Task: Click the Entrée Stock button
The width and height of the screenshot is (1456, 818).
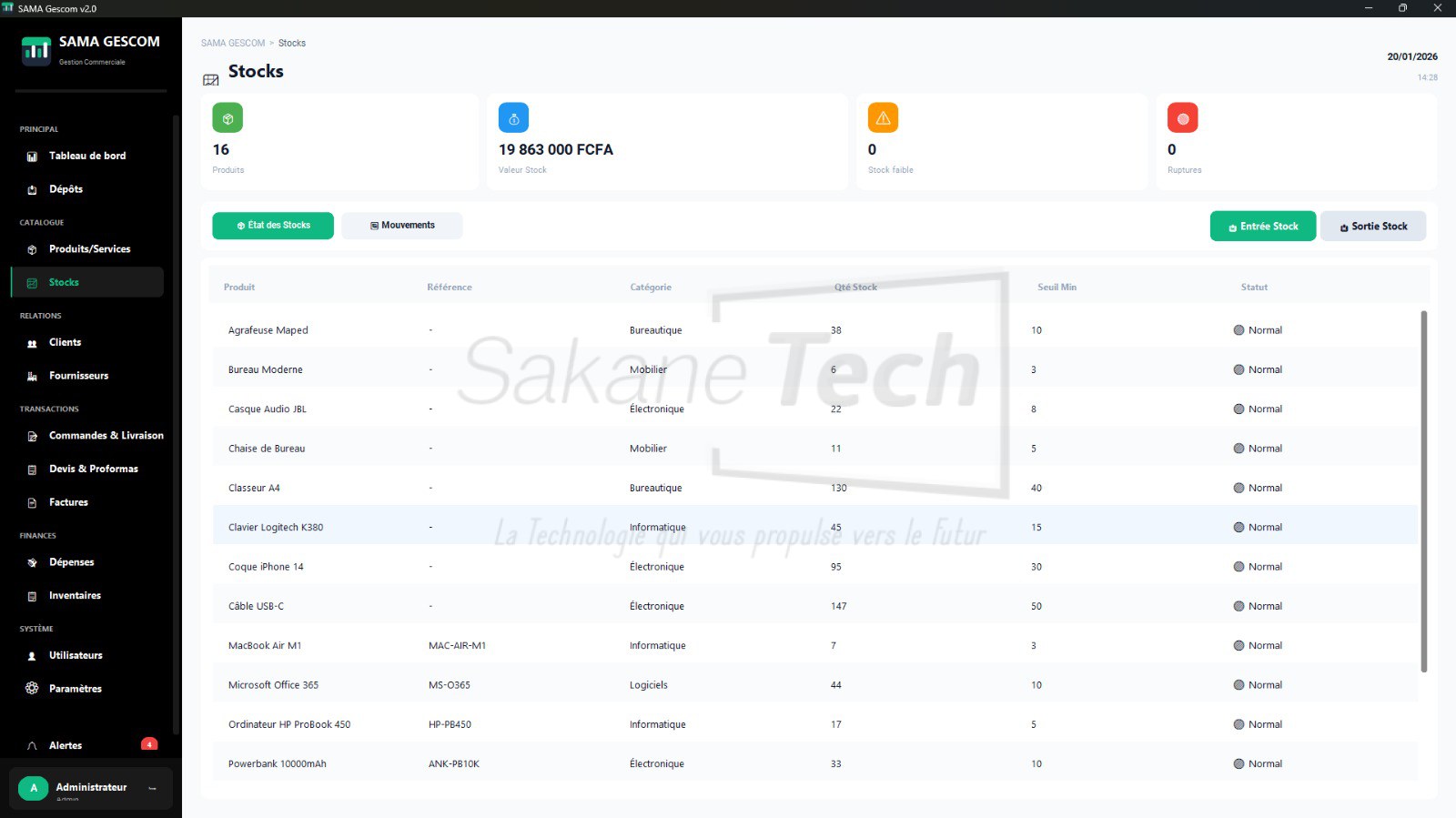Action: click(x=1262, y=227)
